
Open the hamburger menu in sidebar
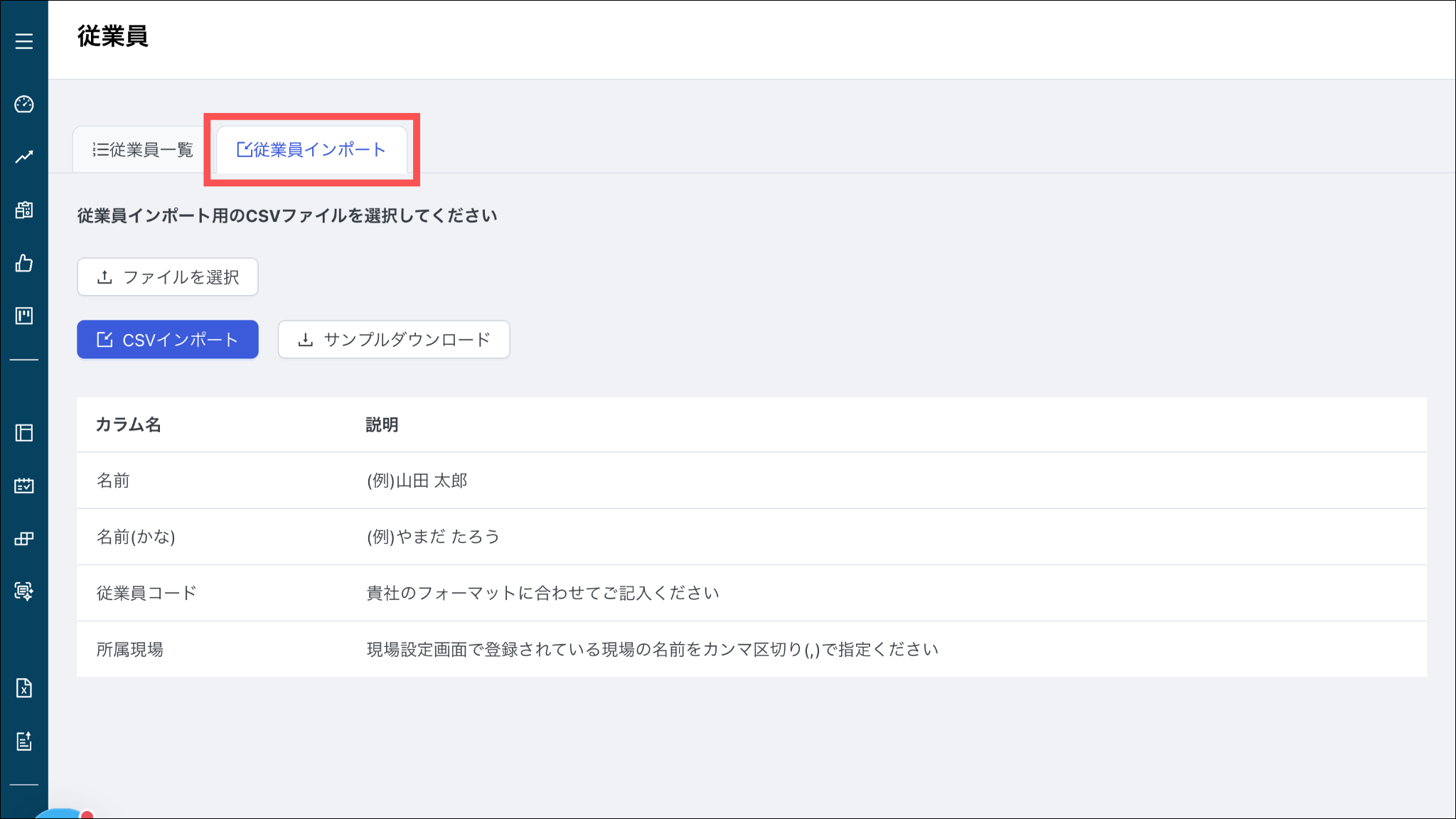click(24, 41)
